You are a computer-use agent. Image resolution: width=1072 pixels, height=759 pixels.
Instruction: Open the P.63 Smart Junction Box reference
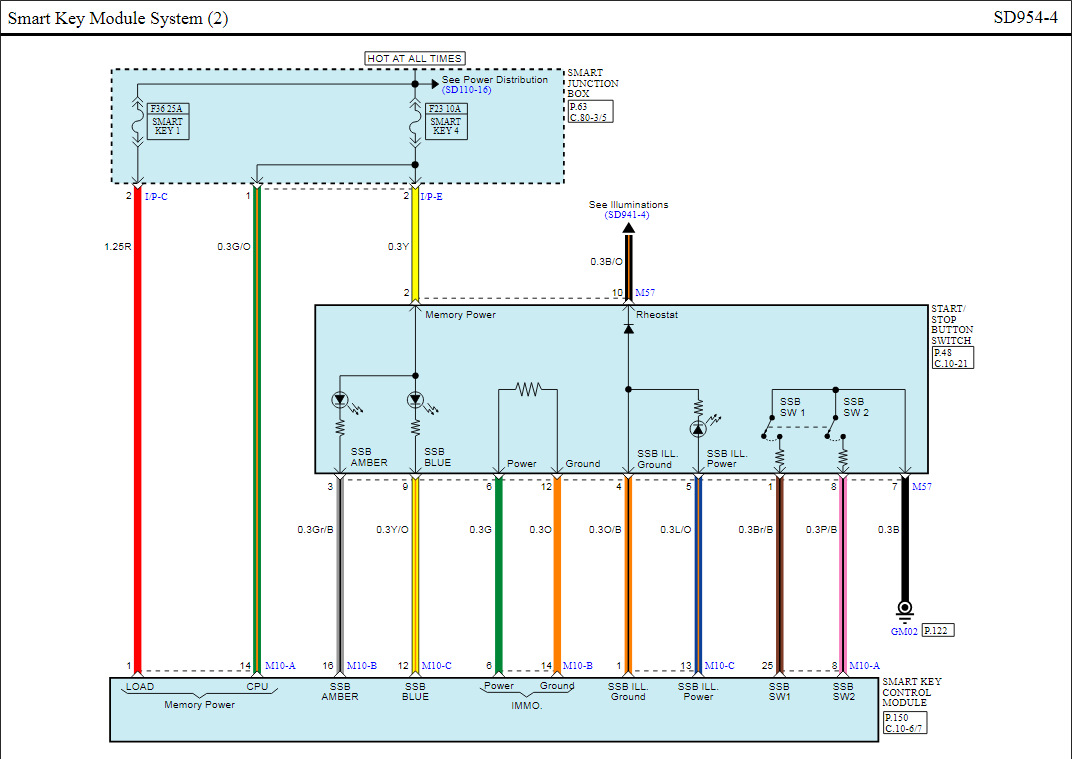591,111
